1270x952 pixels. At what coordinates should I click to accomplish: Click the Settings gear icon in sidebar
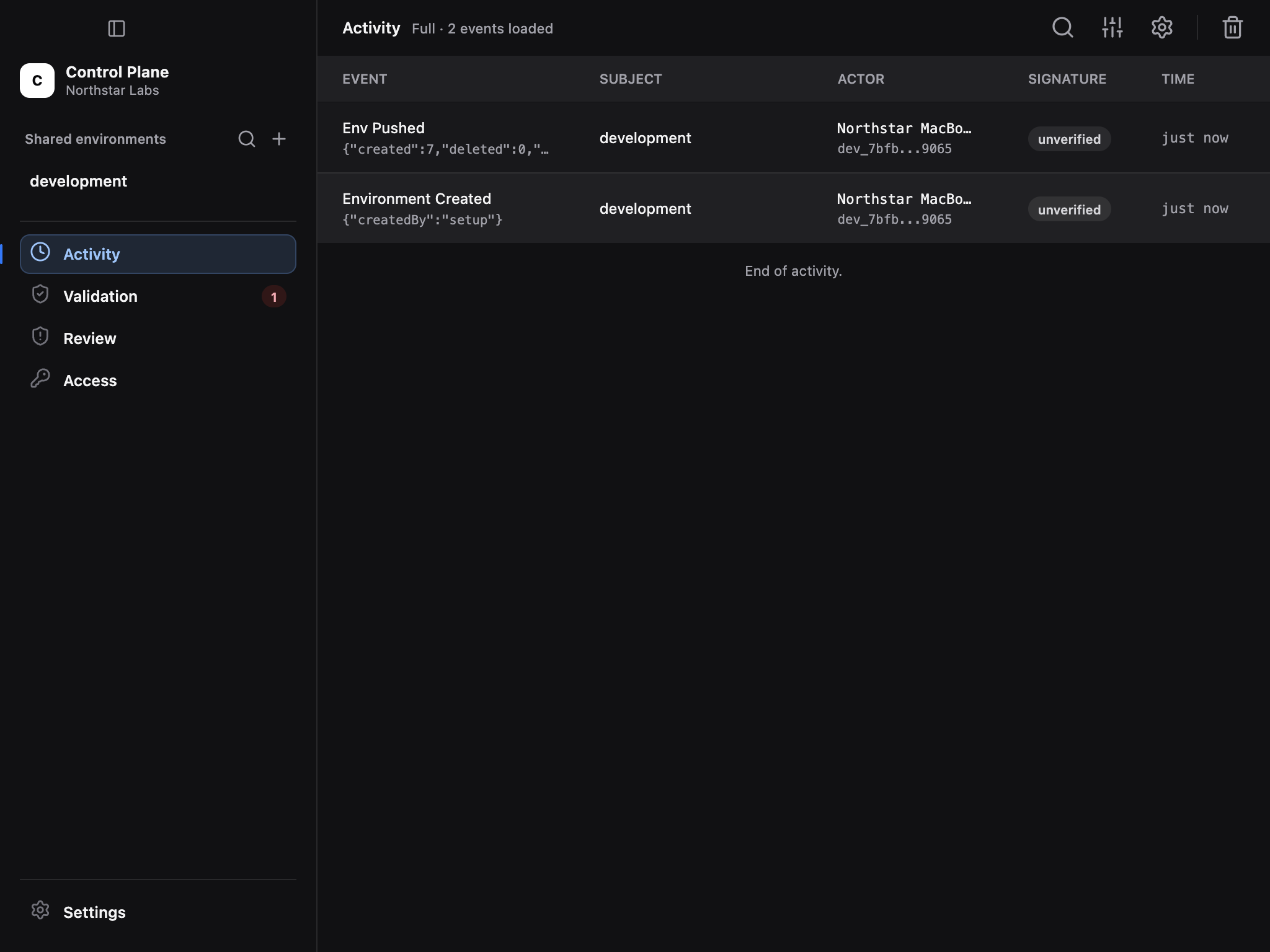pyautogui.click(x=40, y=910)
